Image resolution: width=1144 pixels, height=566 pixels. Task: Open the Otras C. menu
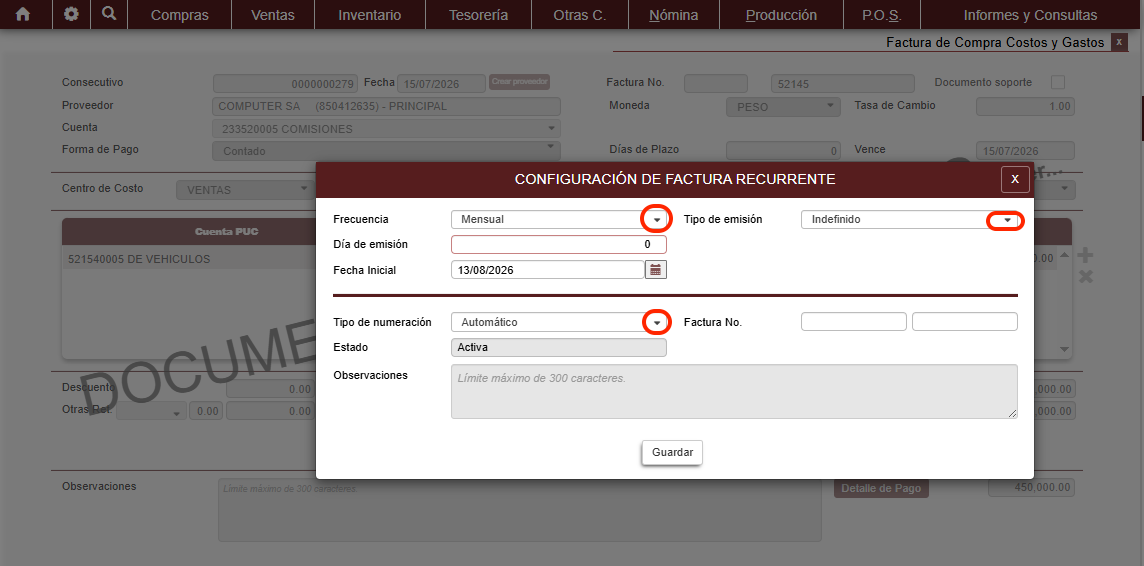coord(580,15)
